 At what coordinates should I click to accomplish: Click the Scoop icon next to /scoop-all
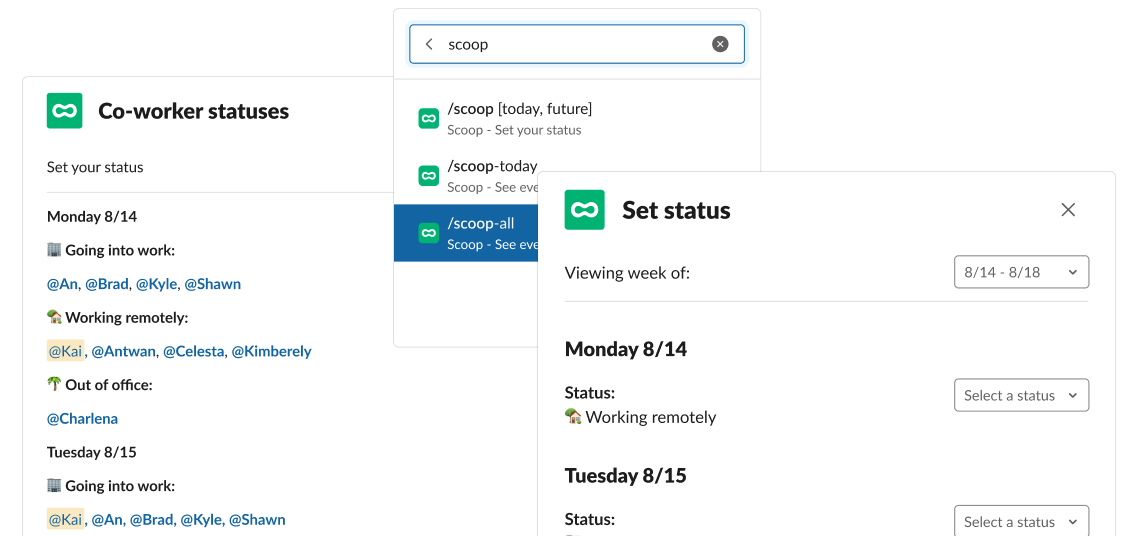[x=429, y=233]
